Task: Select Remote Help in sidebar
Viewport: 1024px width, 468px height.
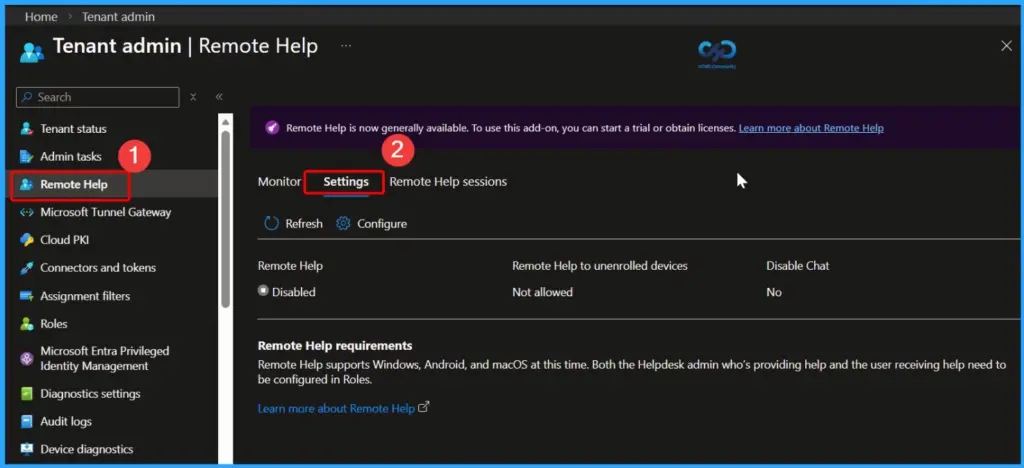Action: pos(74,185)
